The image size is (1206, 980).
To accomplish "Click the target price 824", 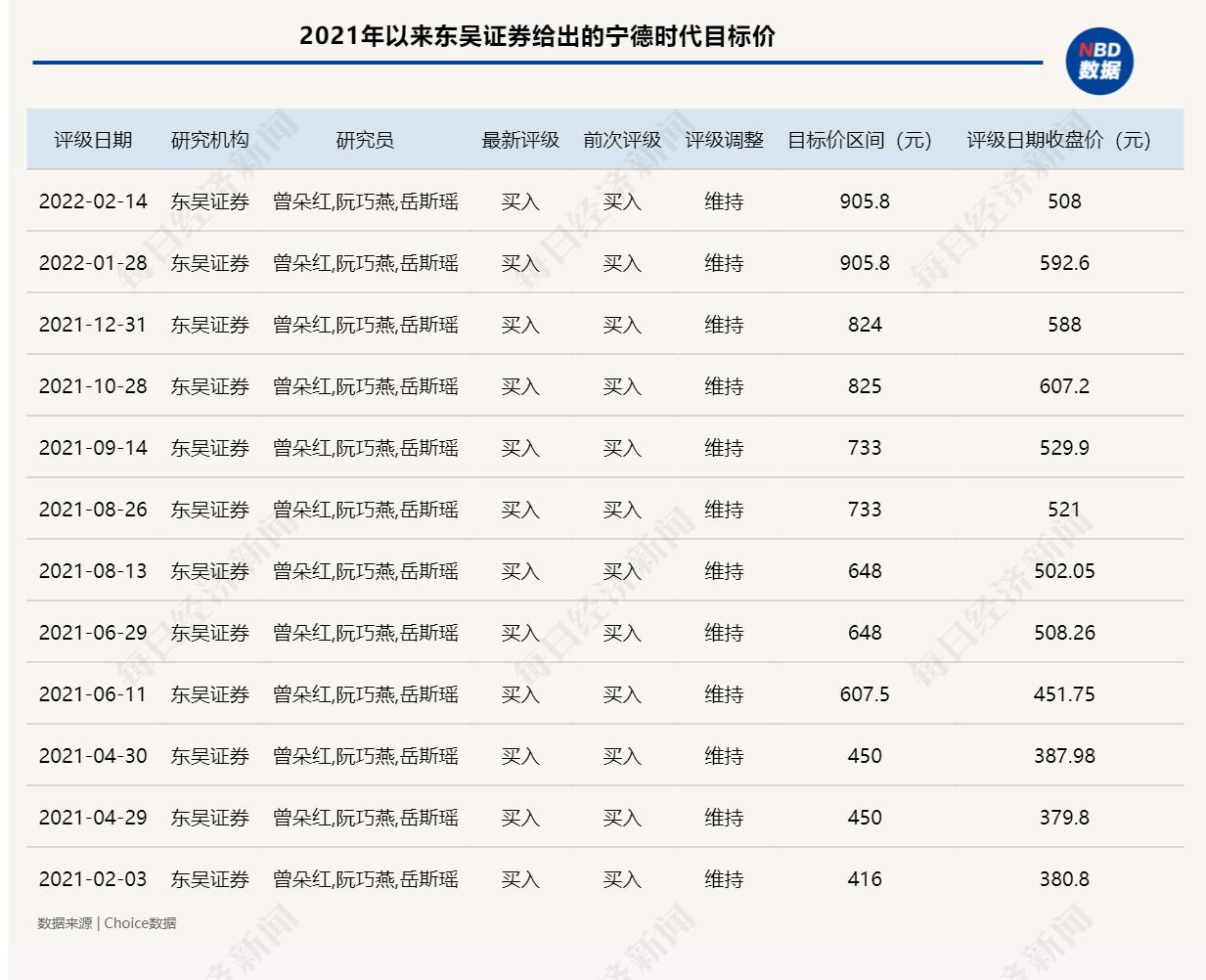I will (x=865, y=325).
